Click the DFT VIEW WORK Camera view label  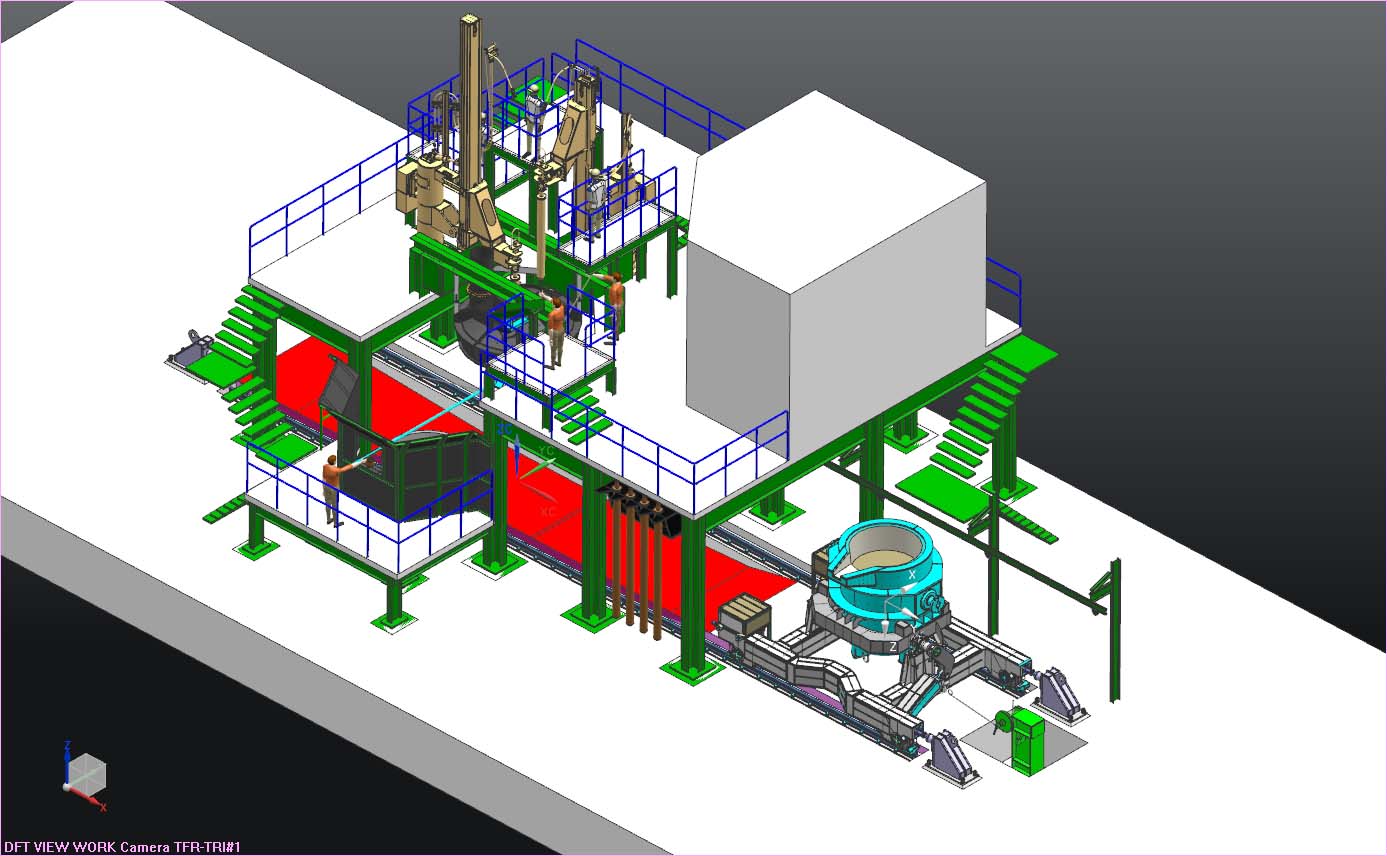121,847
